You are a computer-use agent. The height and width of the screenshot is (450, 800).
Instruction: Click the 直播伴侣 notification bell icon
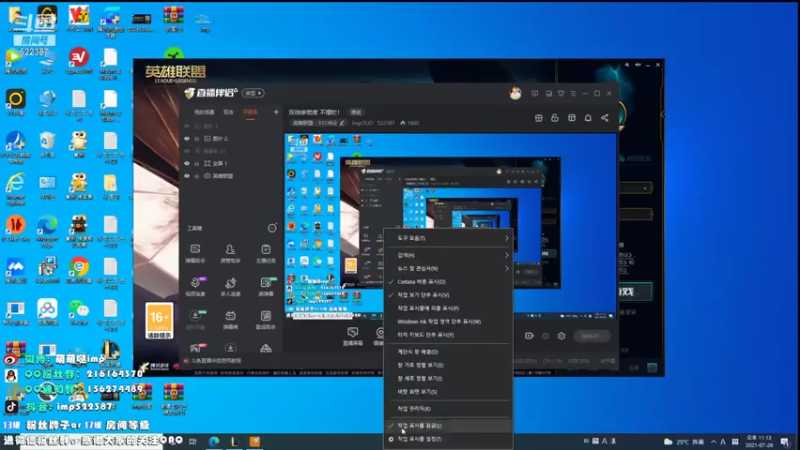tap(588, 118)
